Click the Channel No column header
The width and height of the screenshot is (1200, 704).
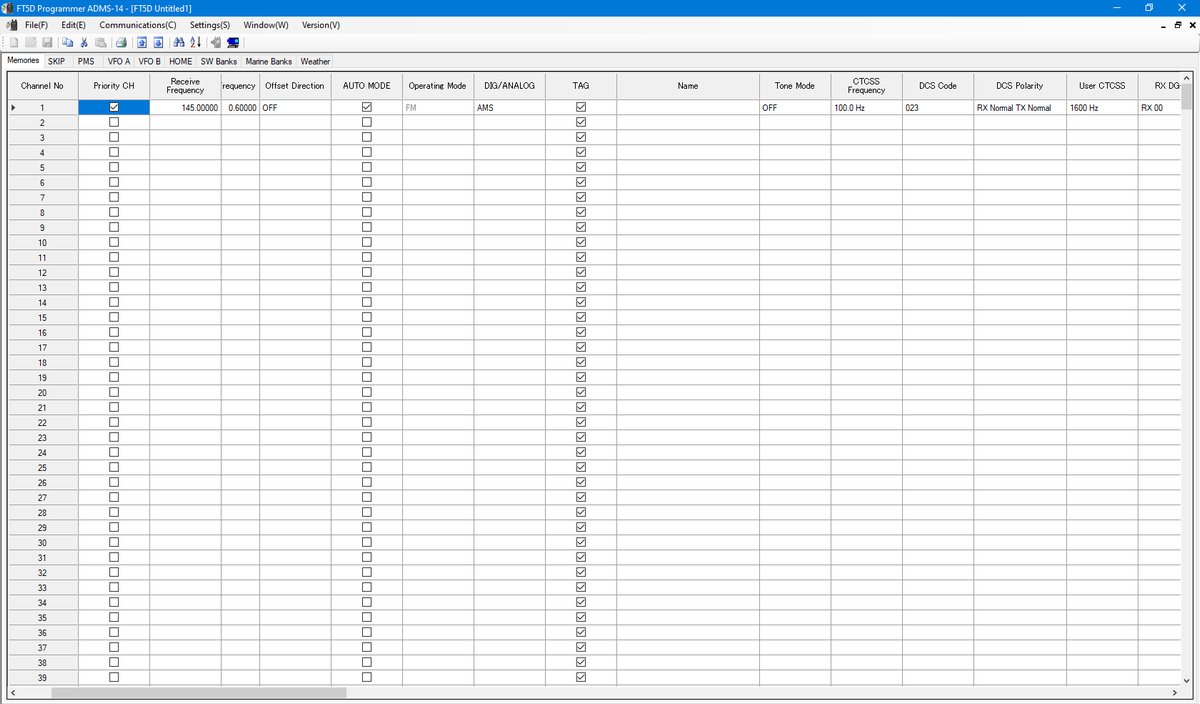tap(42, 86)
